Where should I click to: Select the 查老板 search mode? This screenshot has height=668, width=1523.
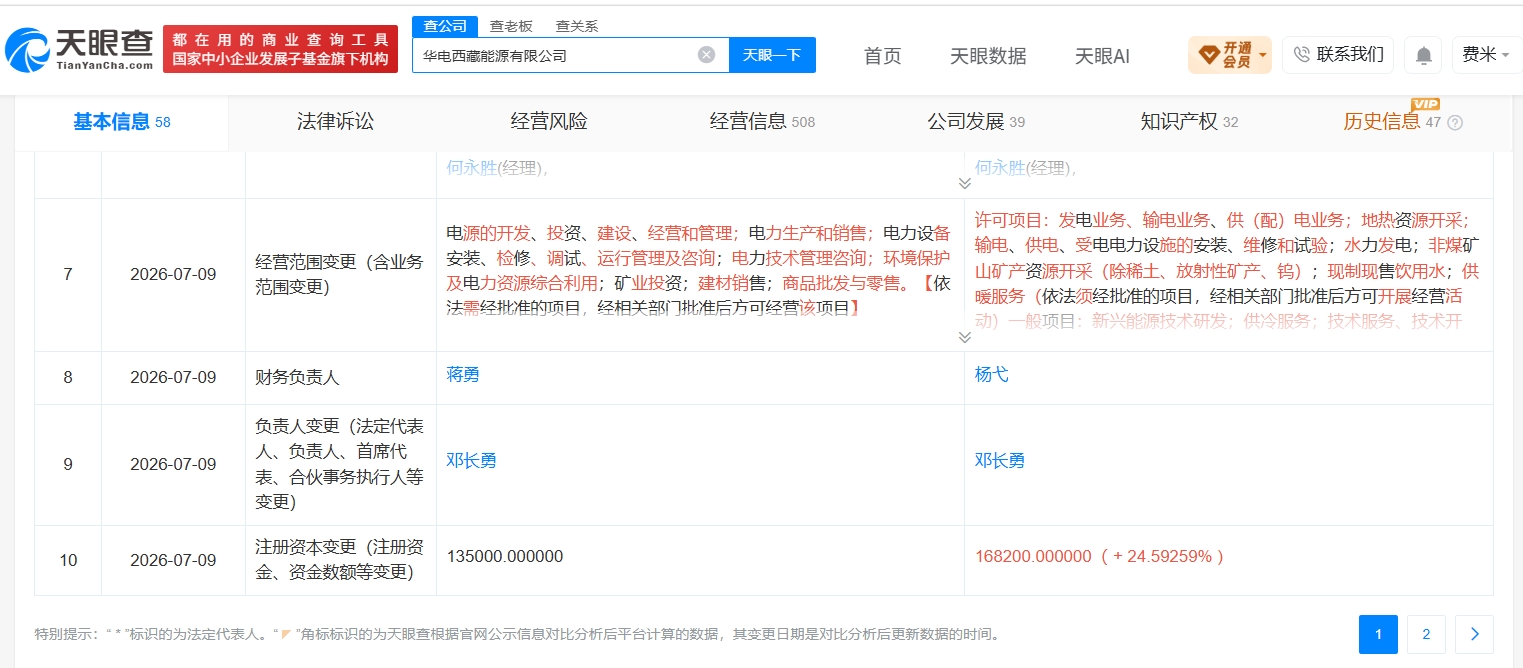(x=511, y=26)
